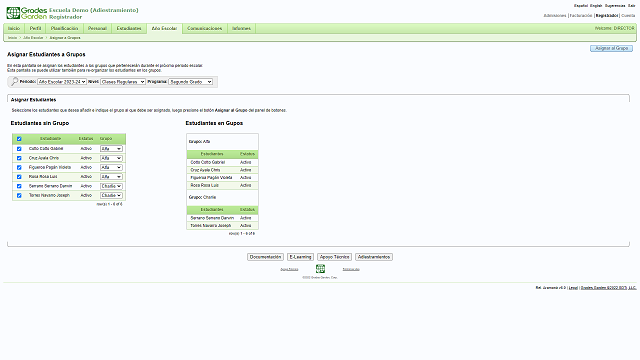Uncheck the Cruz Ayala Chris checkbox

coord(19,158)
